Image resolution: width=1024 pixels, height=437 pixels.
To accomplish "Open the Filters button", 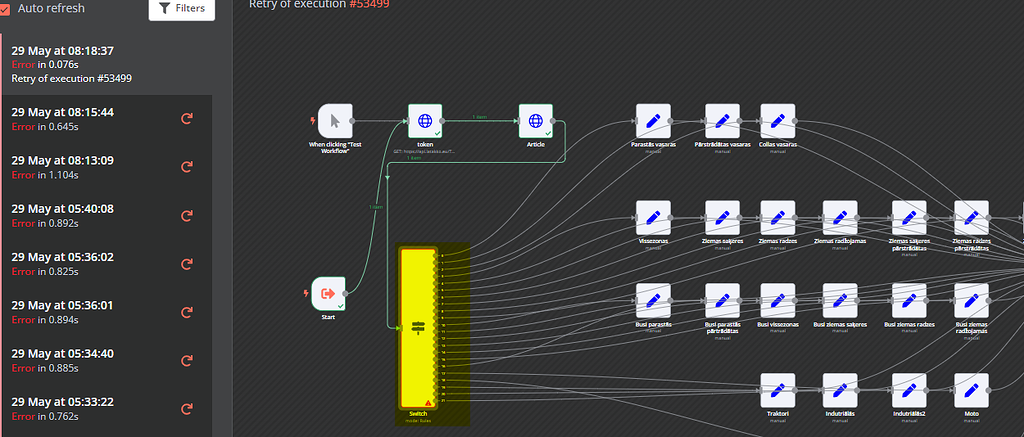I will coord(181,9).
